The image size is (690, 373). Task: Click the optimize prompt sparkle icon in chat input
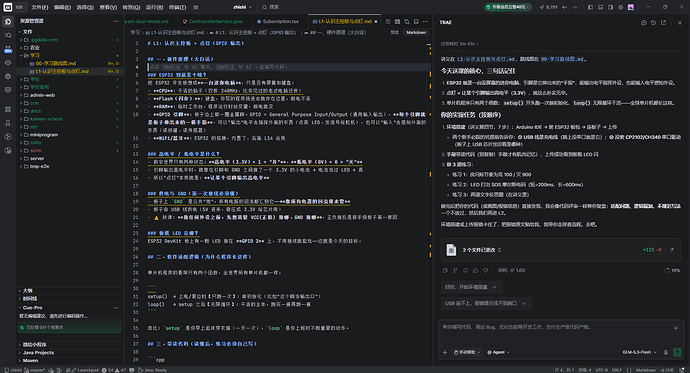[x=676, y=328]
